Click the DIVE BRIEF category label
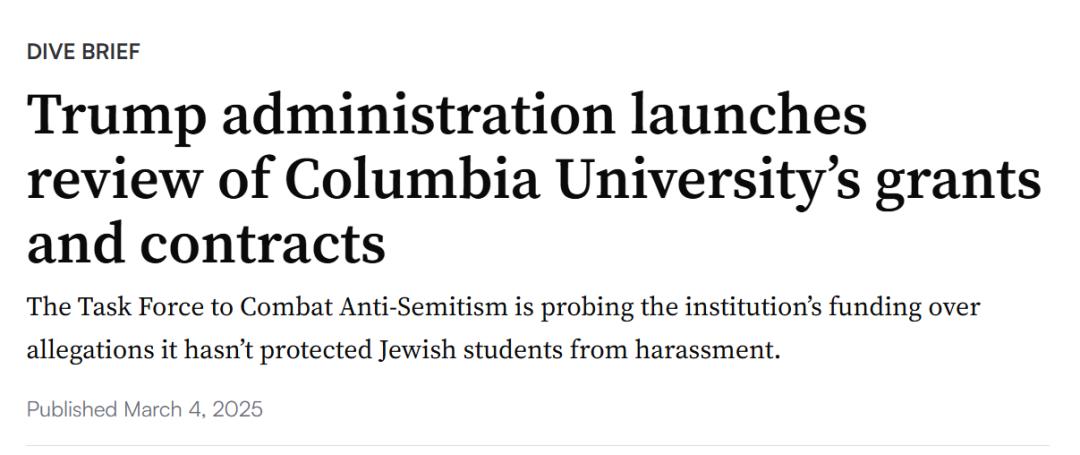 (83, 52)
